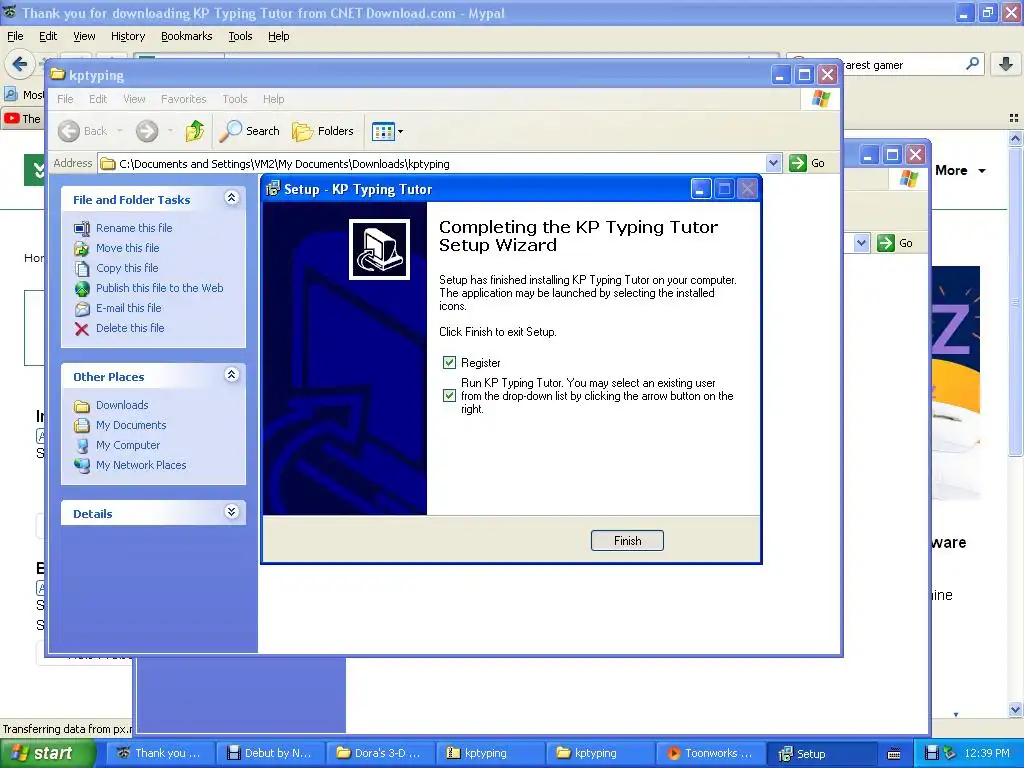Open My Documents under Other Places
This screenshot has width=1024, height=768.
(131, 425)
